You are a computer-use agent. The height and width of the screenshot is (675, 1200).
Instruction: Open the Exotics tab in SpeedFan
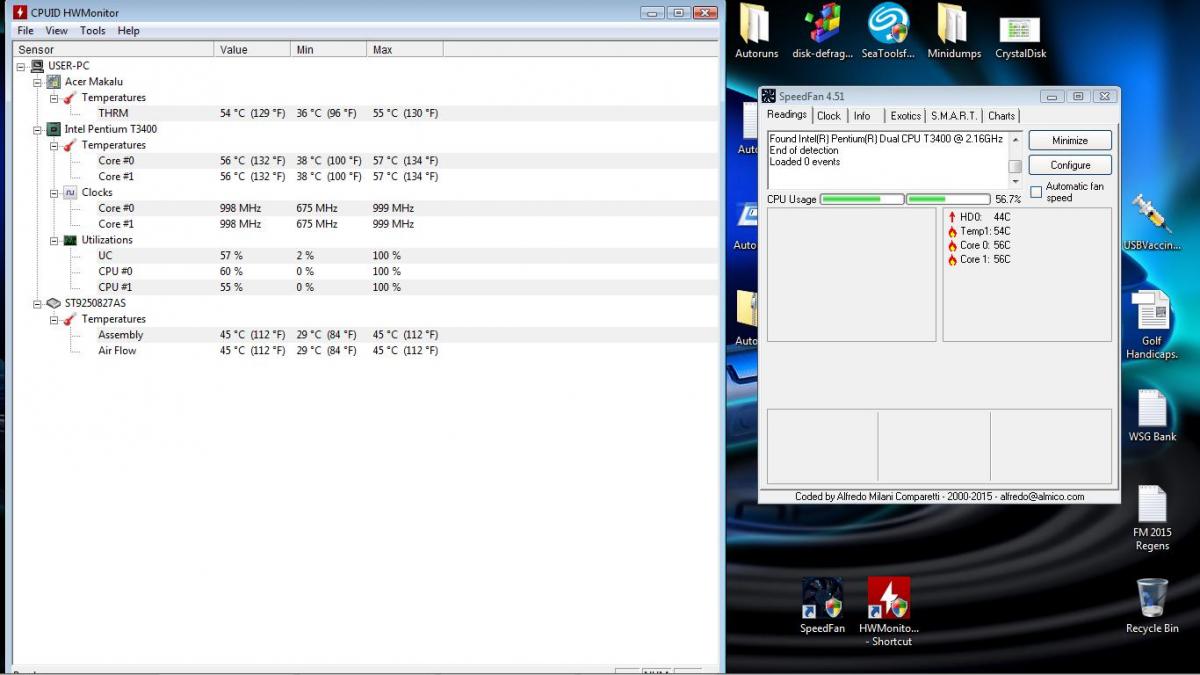(x=906, y=116)
